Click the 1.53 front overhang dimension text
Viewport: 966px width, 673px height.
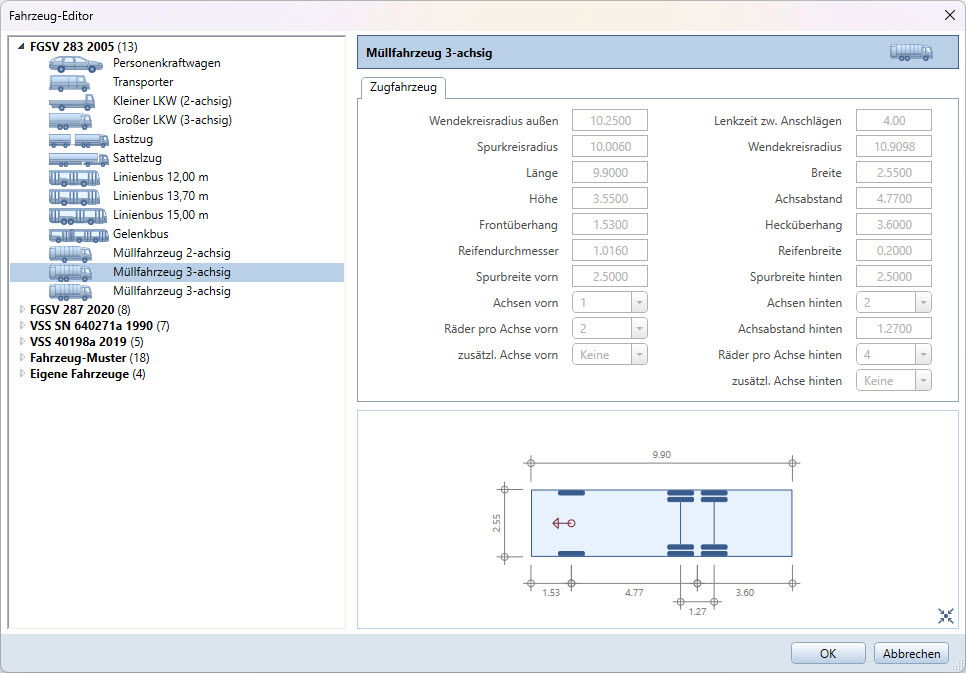click(x=551, y=593)
